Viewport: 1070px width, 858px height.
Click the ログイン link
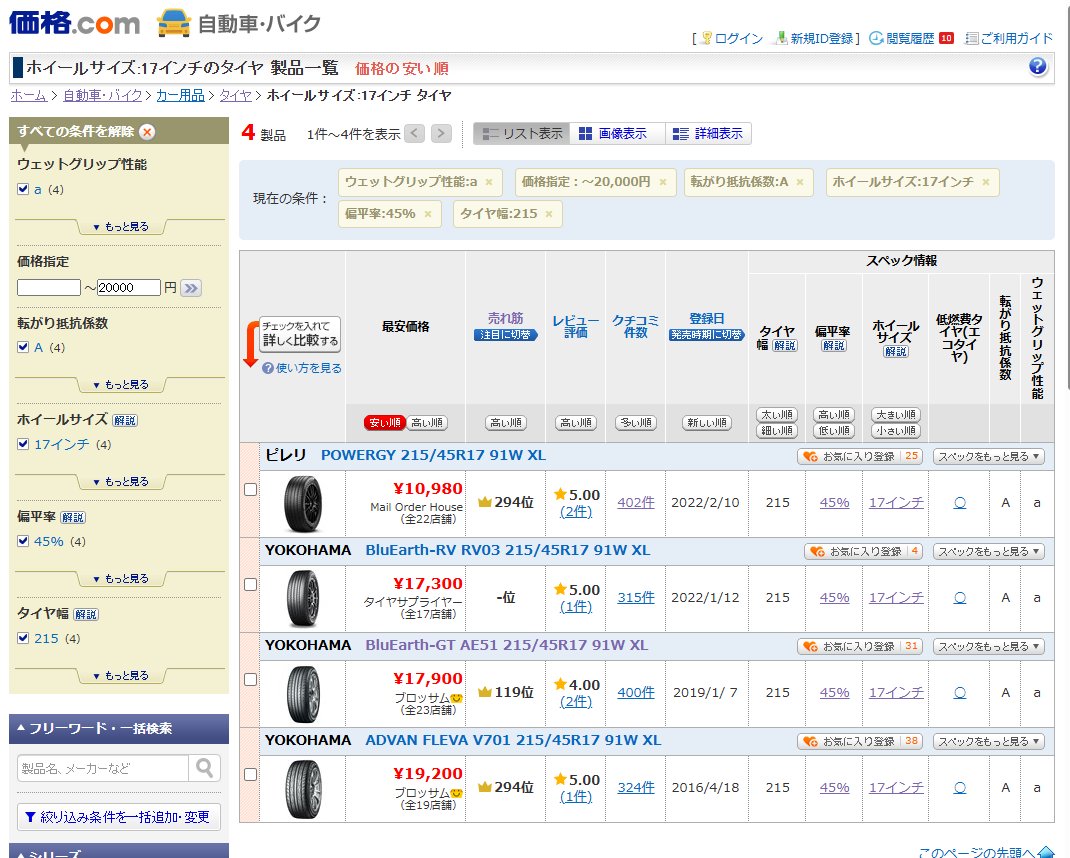[738, 38]
